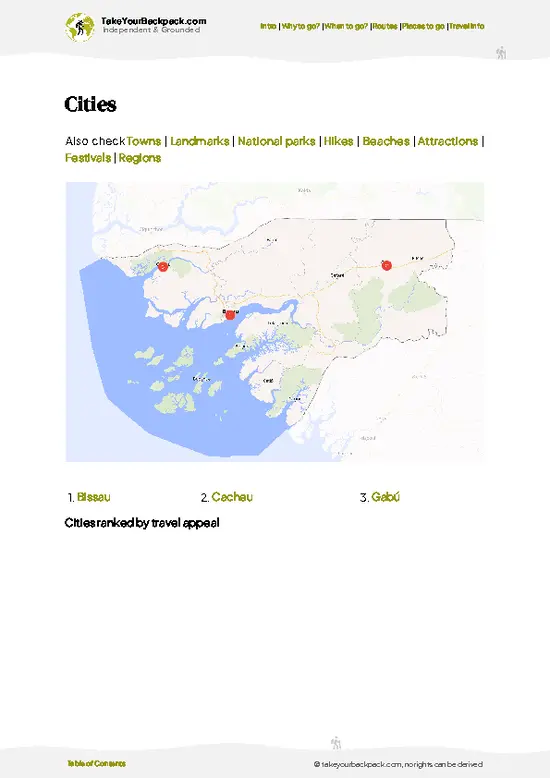550x778 pixels.
Task: Click the red Bissau marker on map
Action: (x=230, y=315)
